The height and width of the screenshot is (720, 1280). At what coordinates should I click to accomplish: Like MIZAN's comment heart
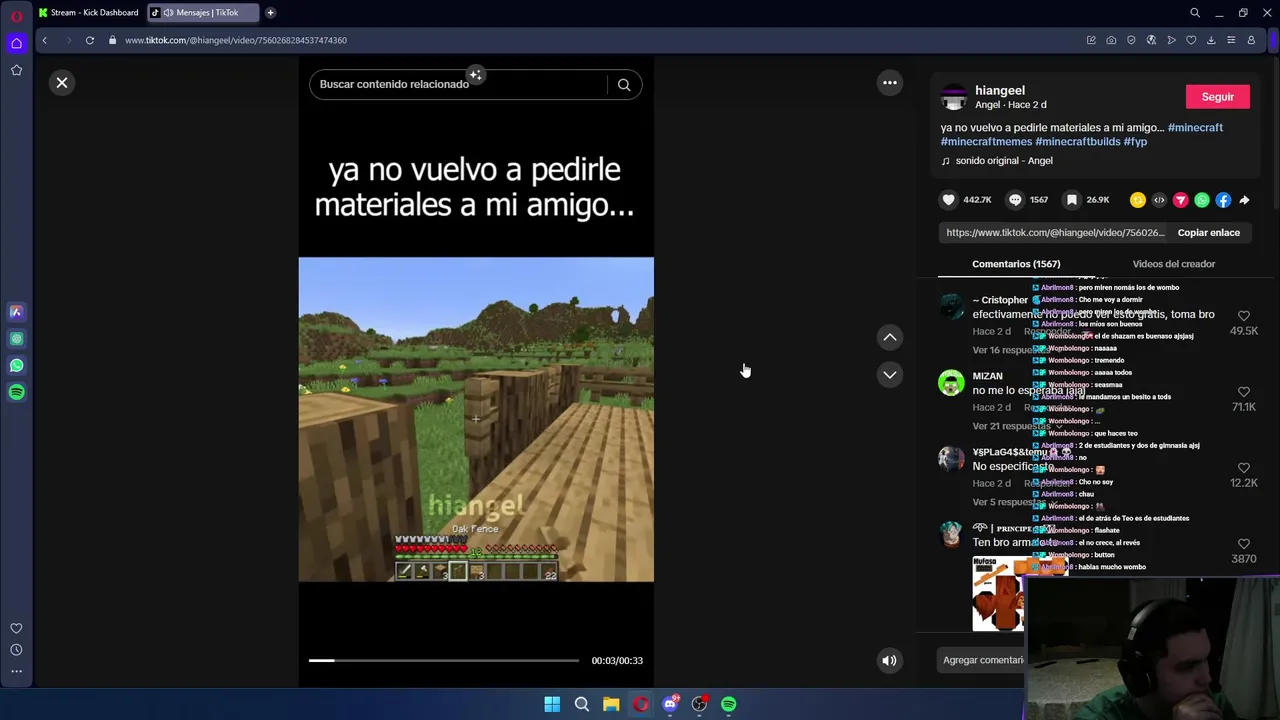pos(1243,392)
